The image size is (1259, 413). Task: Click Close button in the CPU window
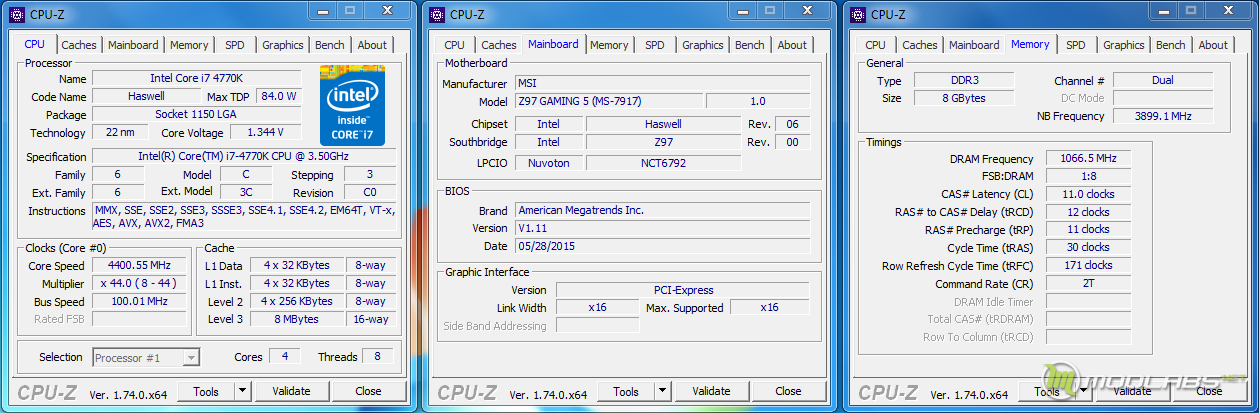368,391
